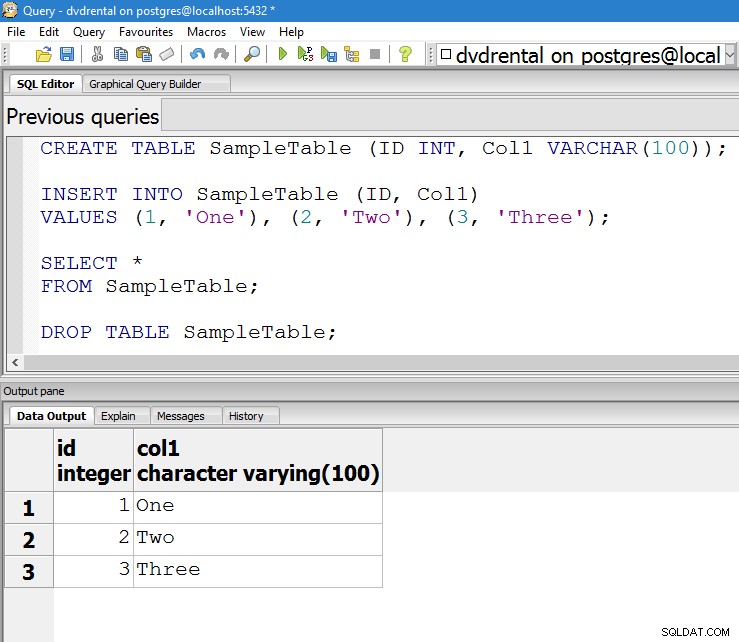Image resolution: width=739 pixels, height=642 pixels.
Task: Click the pgAdmin elephant title bar icon
Action: pos(9,10)
